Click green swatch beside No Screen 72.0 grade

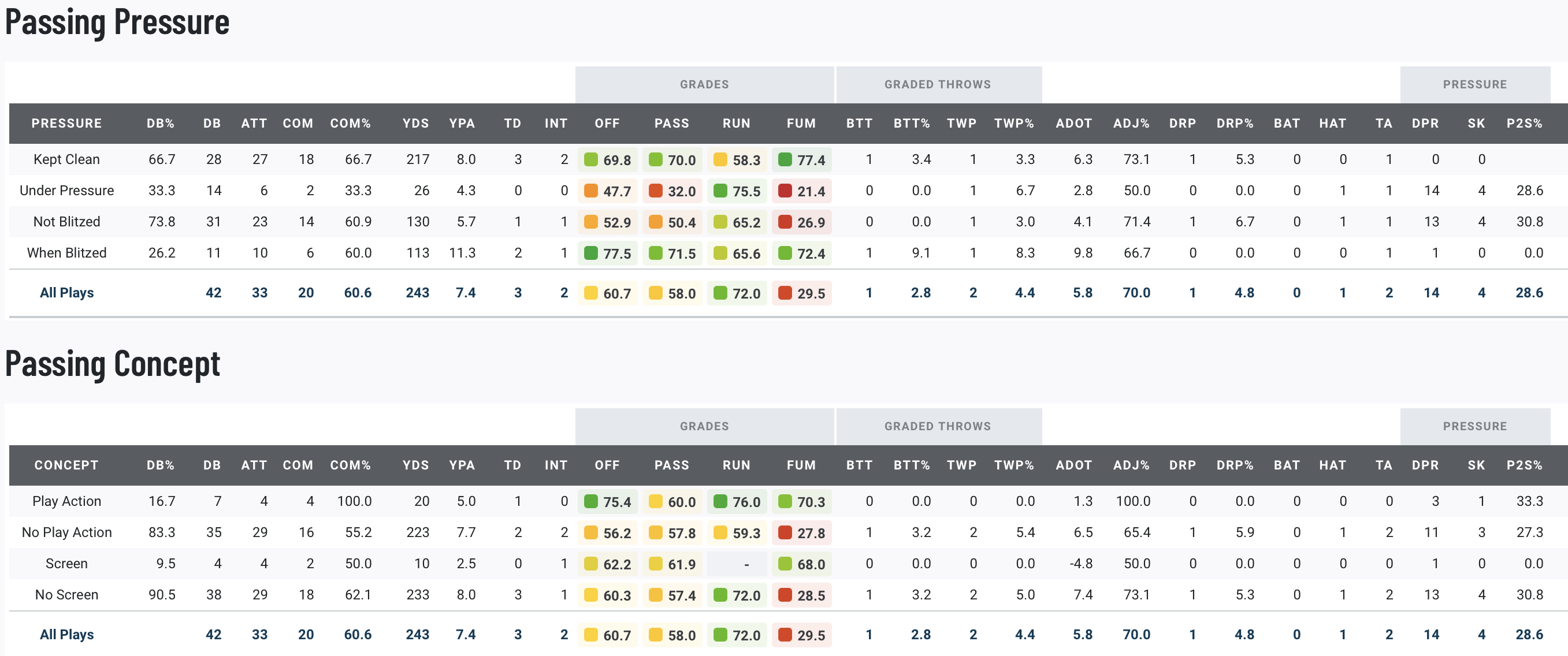coord(720,595)
